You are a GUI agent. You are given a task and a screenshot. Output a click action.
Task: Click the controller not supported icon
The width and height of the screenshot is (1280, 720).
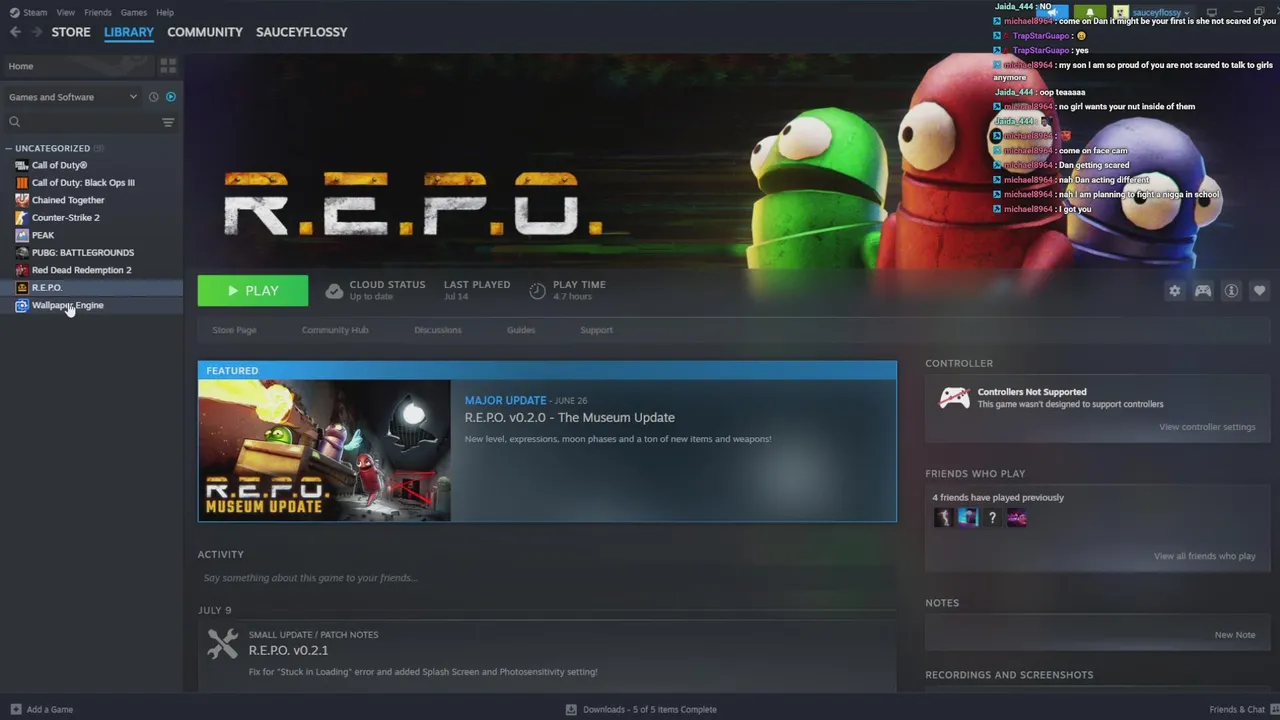954,398
